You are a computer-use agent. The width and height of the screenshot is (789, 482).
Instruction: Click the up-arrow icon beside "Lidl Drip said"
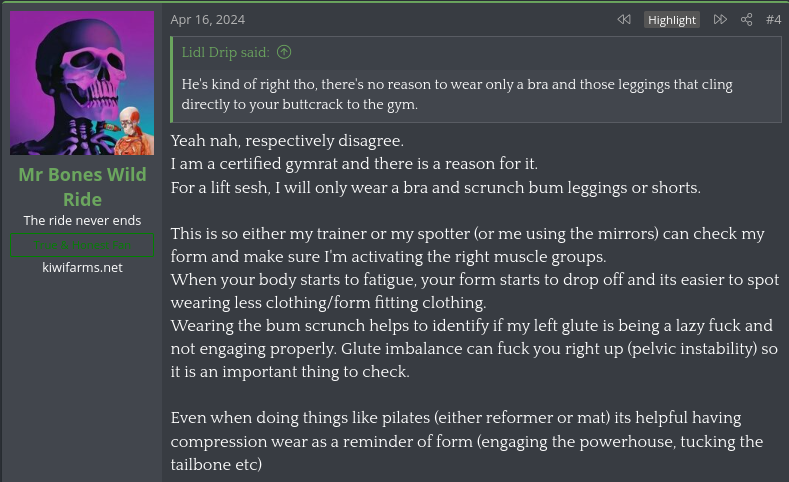pyautogui.click(x=284, y=52)
